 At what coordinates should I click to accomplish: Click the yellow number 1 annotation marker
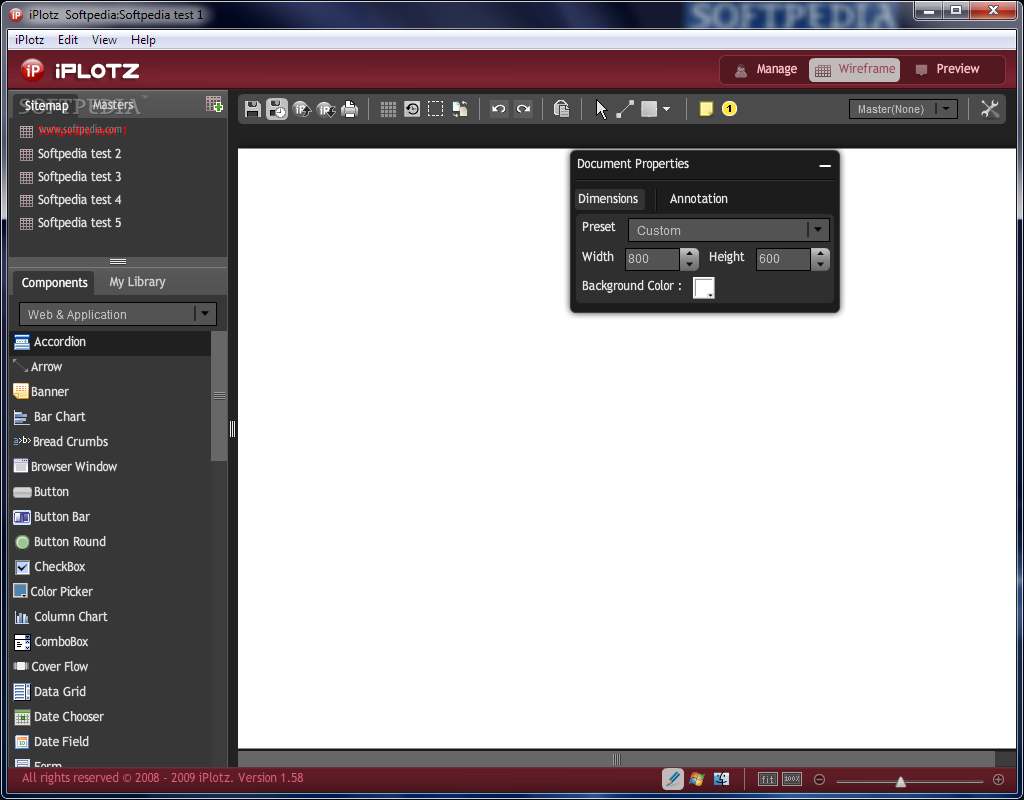729,109
